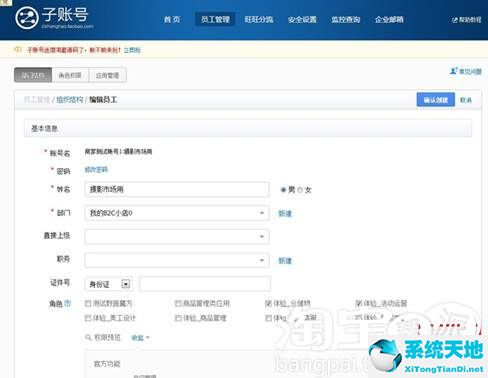This screenshot has height=378, width=488.
Task: Click the 确认创建 button
Action: pos(436,100)
